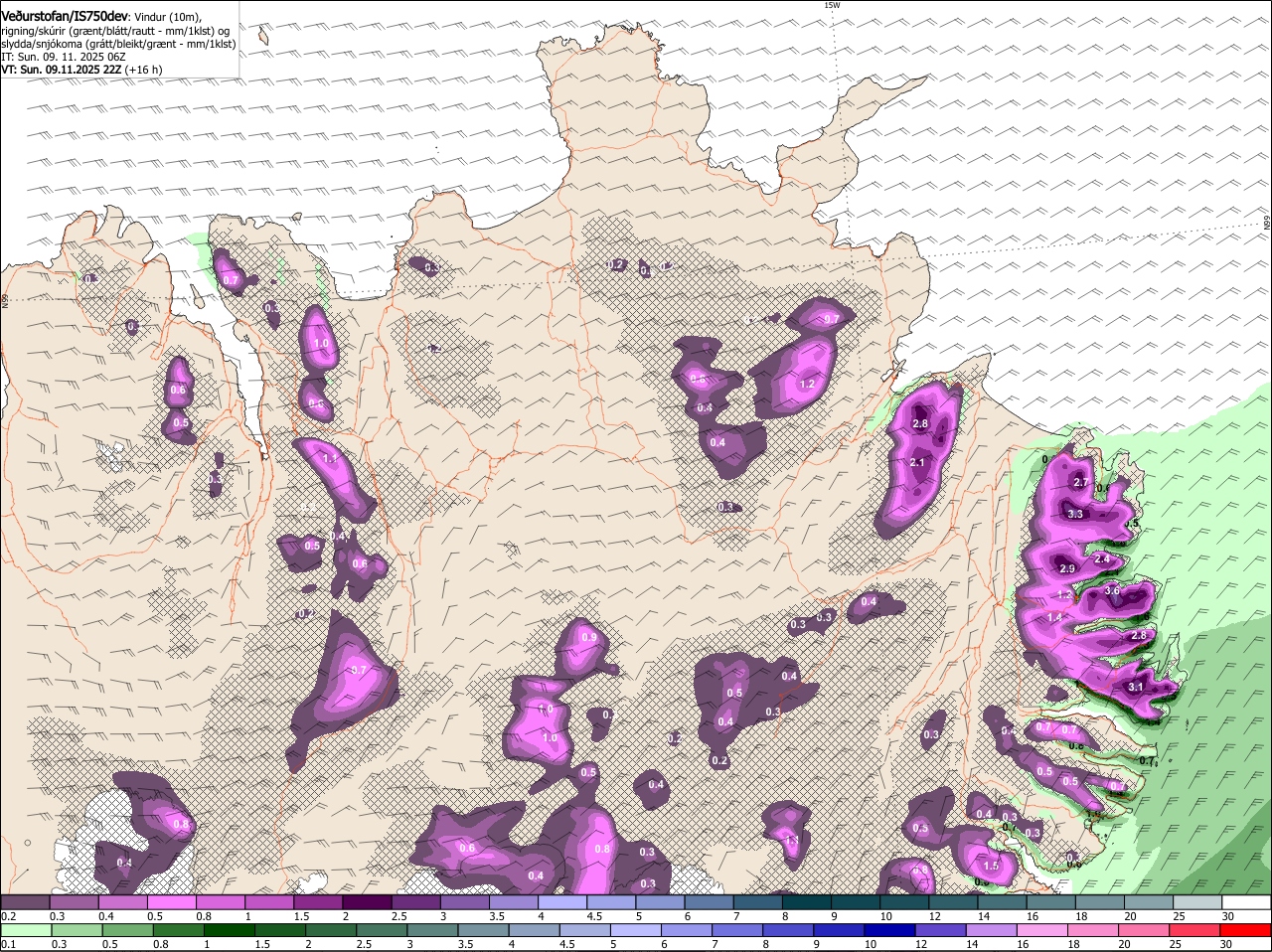The image size is (1272, 952).
Task: Select the snow legend swatch between 4 and 4.5
Action: click(x=561, y=901)
